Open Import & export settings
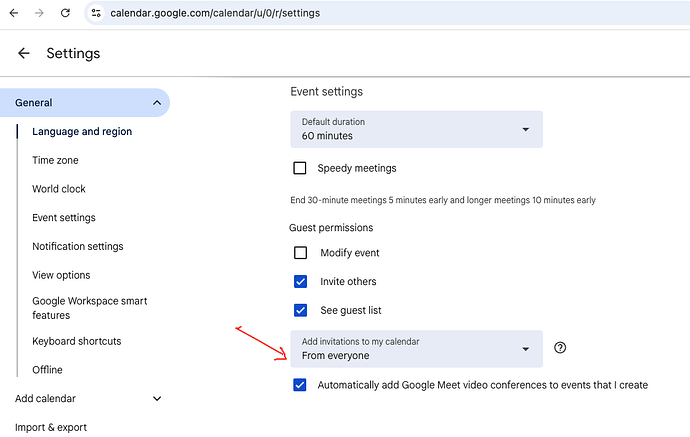The width and height of the screenshot is (690, 437). [x=51, y=428]
